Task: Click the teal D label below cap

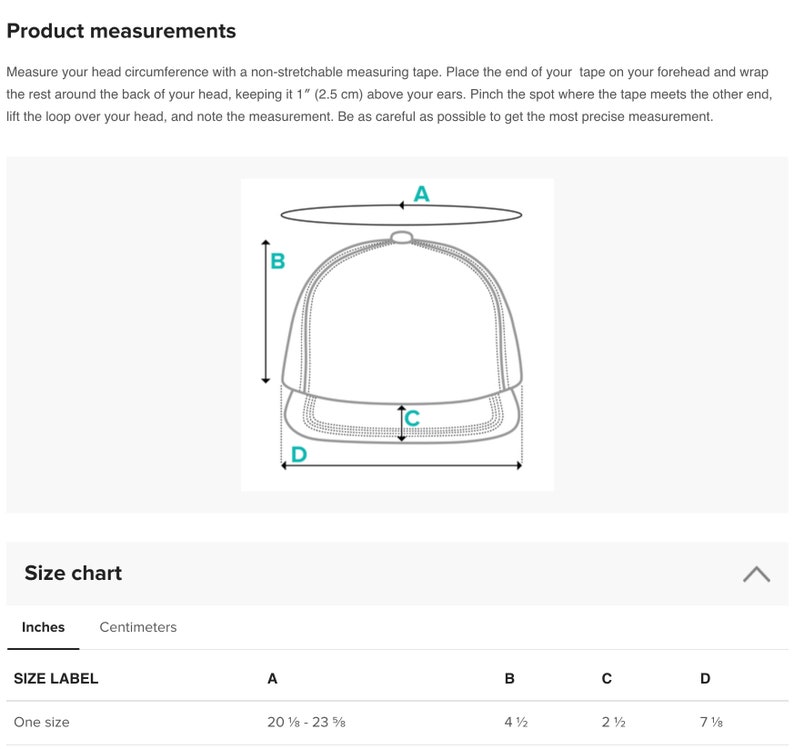Action: (x=299, y=454)
